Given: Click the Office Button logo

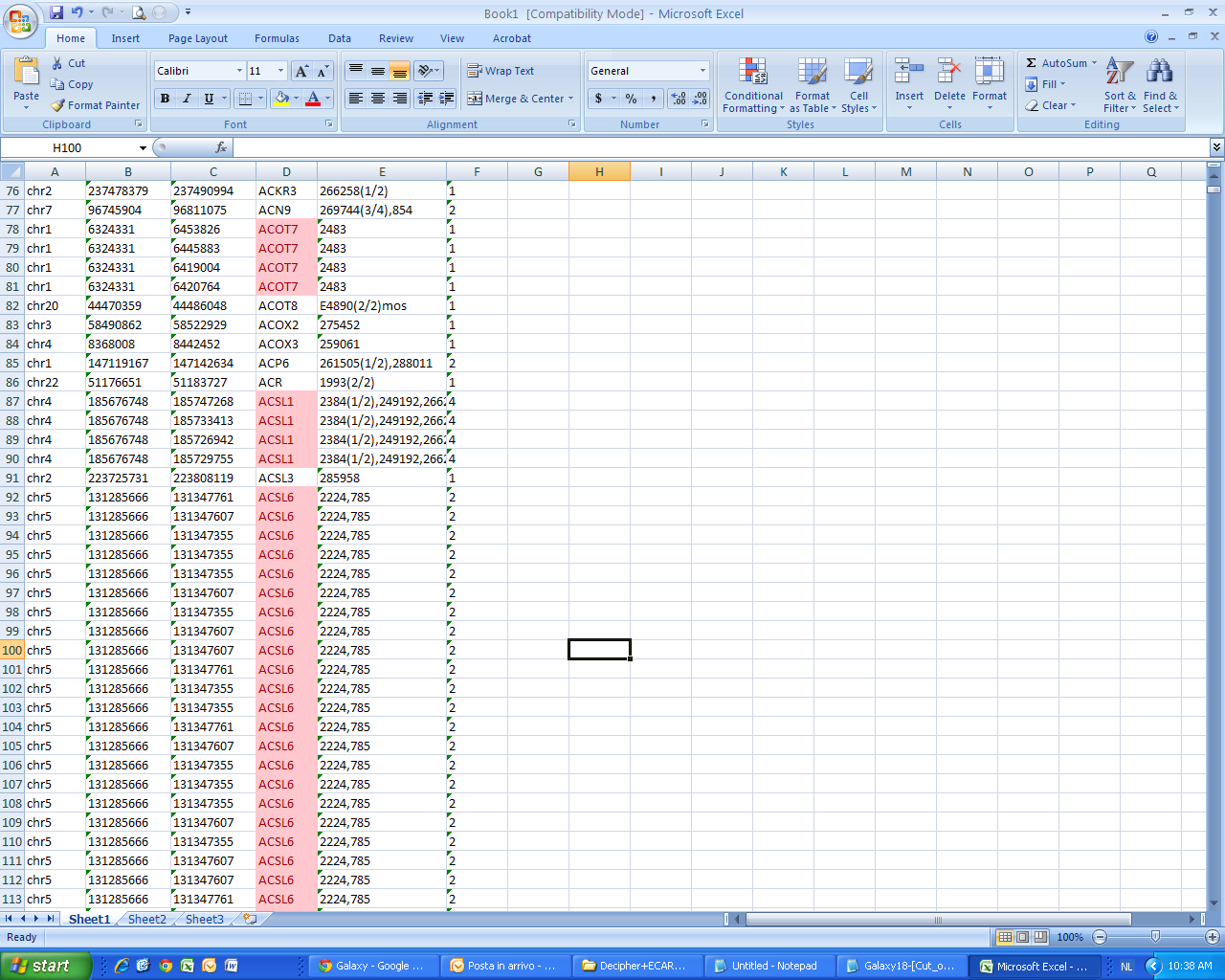Looking at the screenshot, I should (x=20, y=20).
